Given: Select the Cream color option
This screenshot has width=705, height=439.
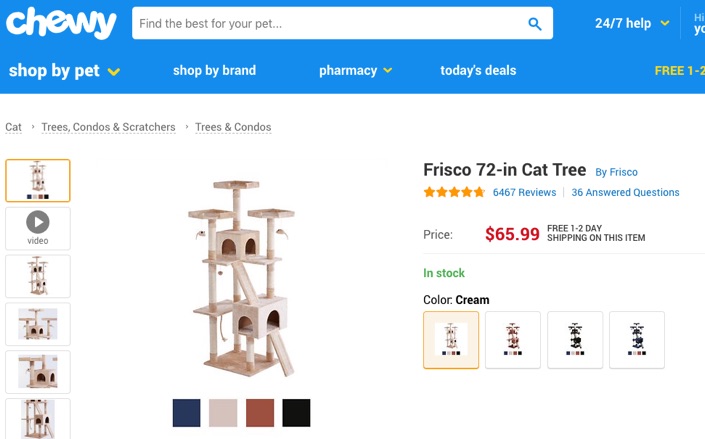Looking at the screenshot, I should point(451,340).
